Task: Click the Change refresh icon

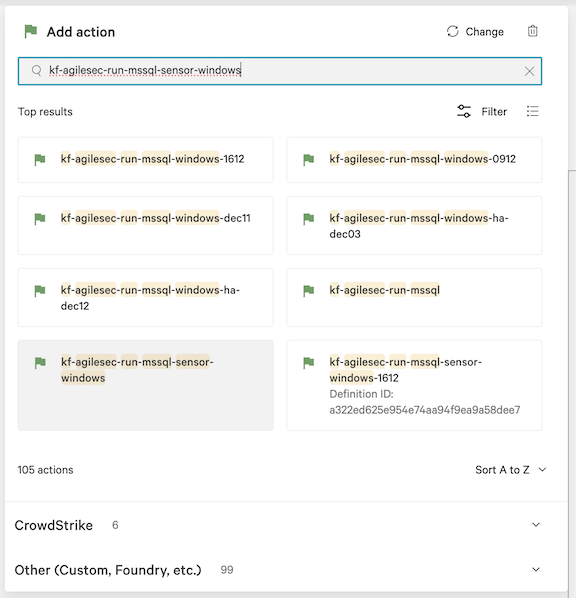Action: click(453, 31)
